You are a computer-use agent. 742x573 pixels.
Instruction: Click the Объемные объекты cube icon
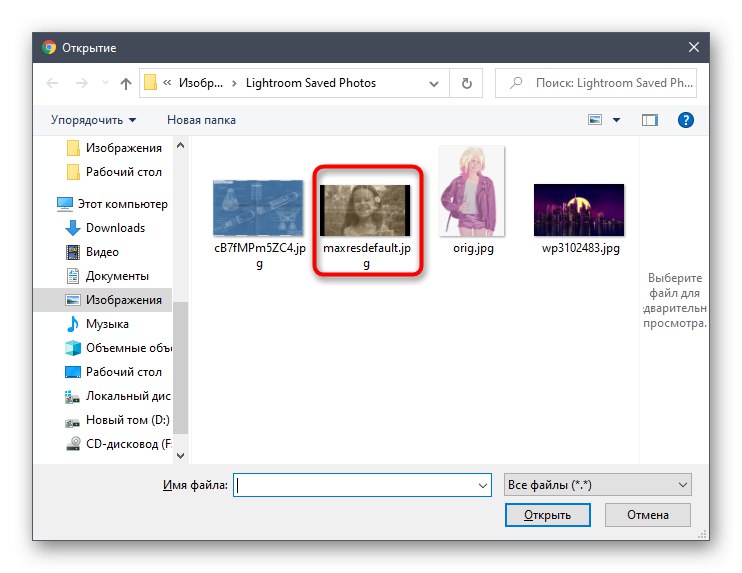tap(73, 348)
